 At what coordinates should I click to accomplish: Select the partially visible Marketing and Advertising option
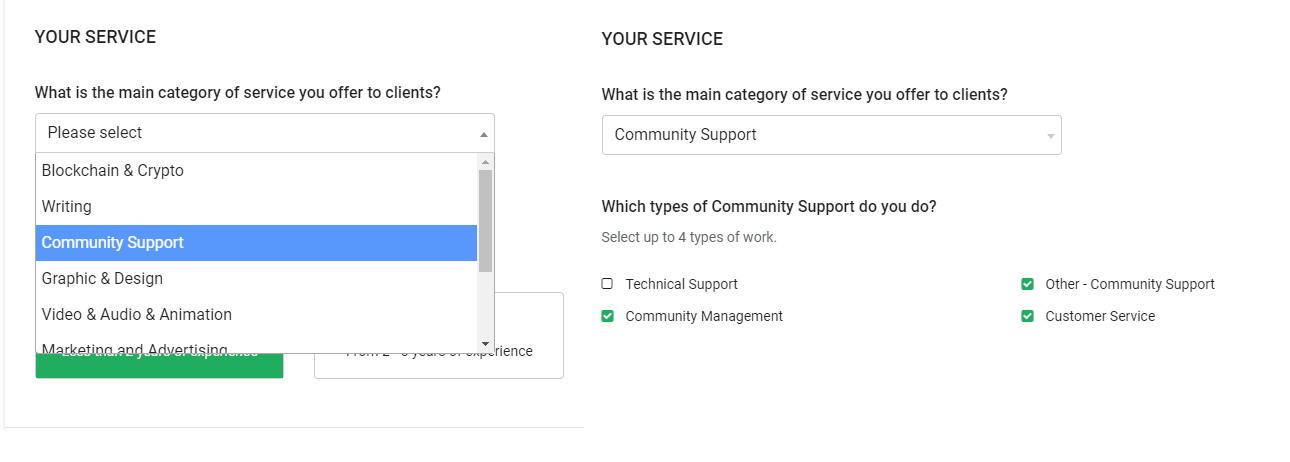(x=135, y=348)
